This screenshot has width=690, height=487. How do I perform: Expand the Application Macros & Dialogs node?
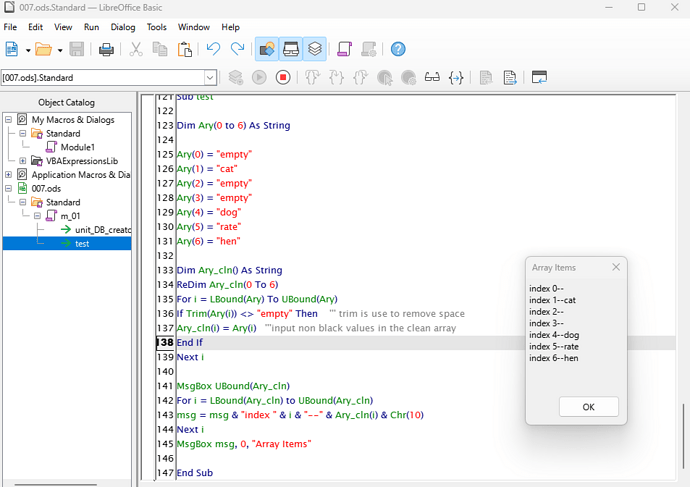[x=8, y=174]
